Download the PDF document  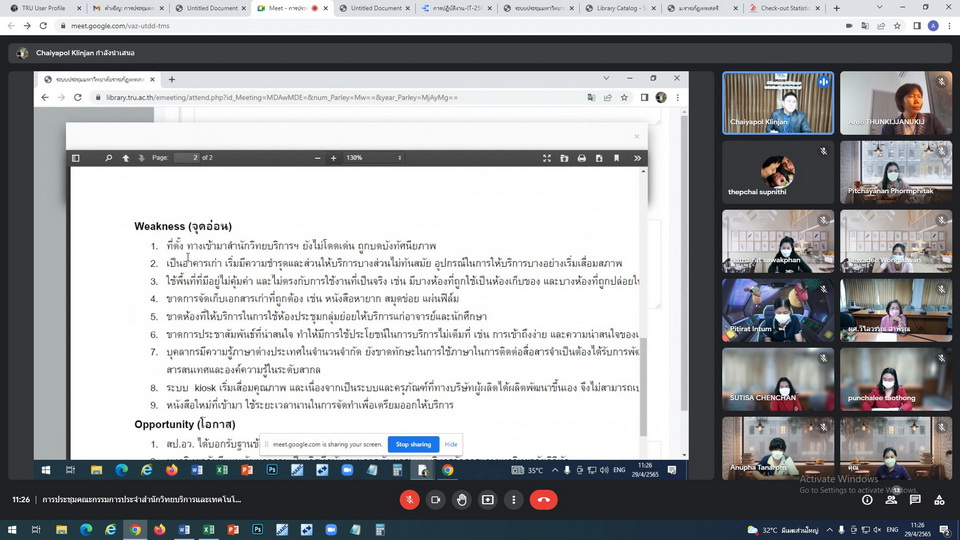point(599,158)
